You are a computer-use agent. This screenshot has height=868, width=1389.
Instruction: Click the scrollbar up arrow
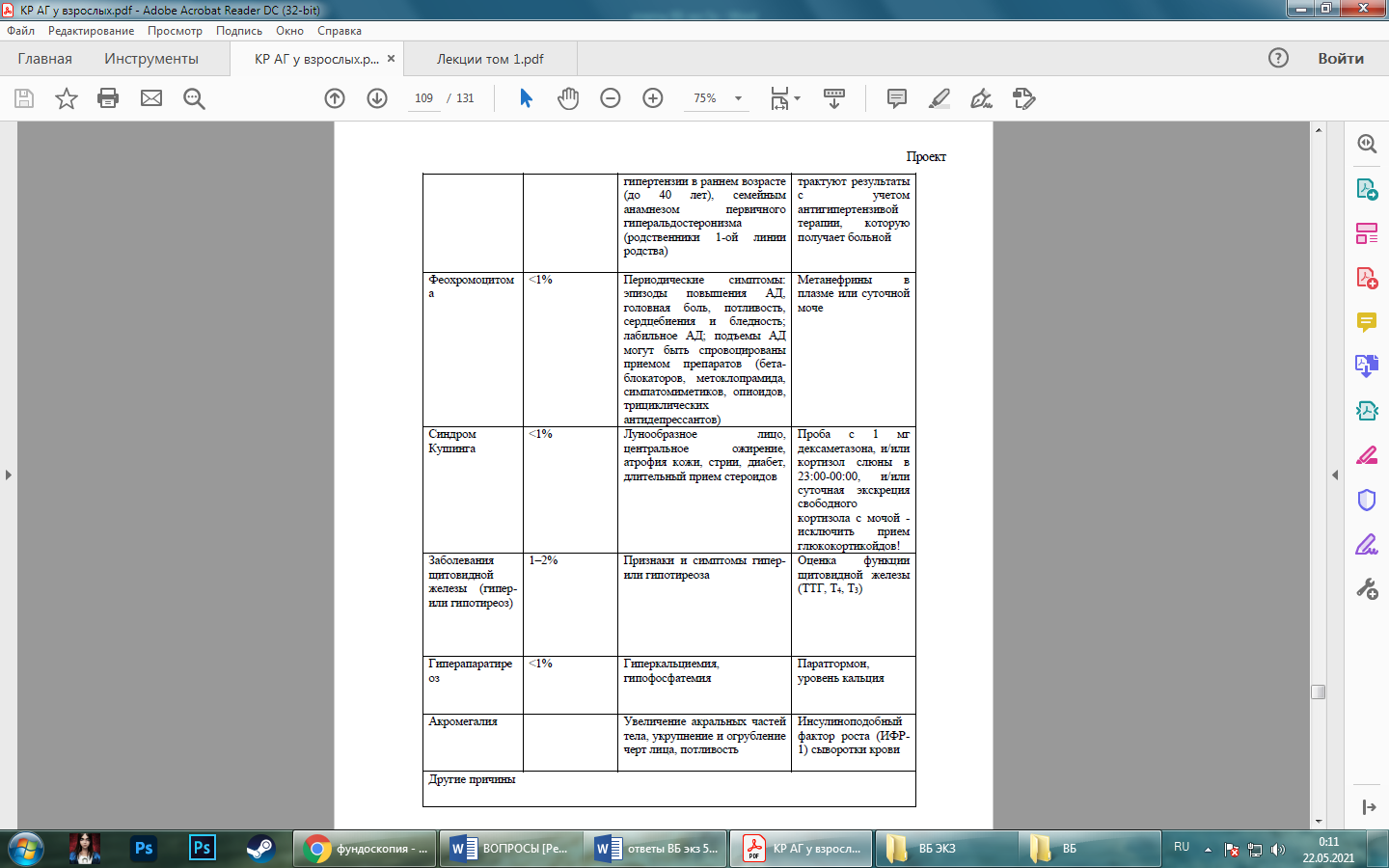pyautogui.click(x=1318, y=129)
